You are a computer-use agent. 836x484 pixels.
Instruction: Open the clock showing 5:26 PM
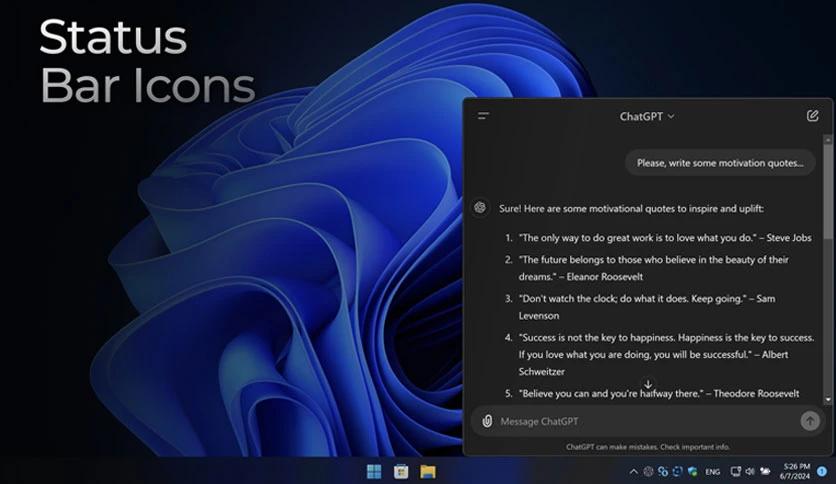(796, 472)
